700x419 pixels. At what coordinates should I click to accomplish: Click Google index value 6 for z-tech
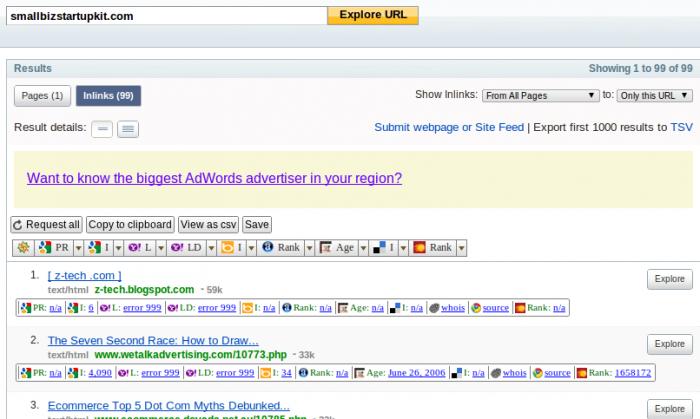tap(91, 308)
